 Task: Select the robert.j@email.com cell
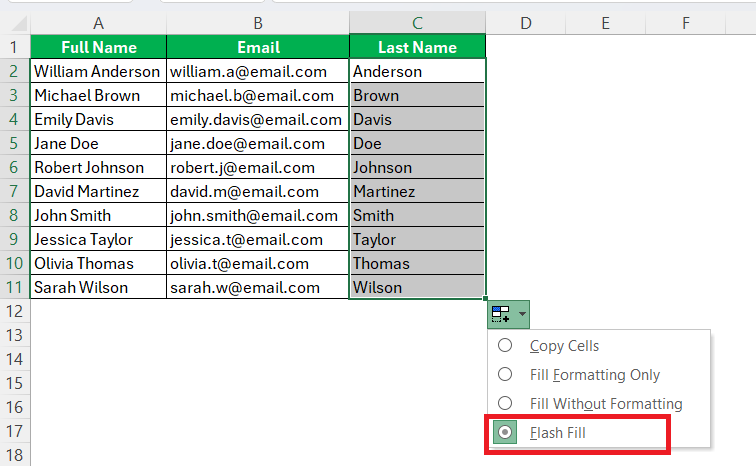pos(258,167)
